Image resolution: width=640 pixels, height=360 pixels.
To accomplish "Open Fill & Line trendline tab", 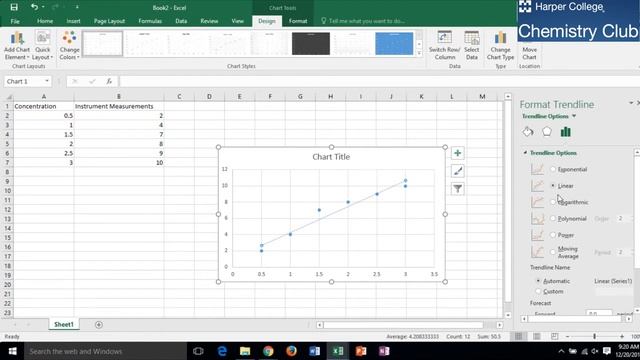I will point(528,132).
